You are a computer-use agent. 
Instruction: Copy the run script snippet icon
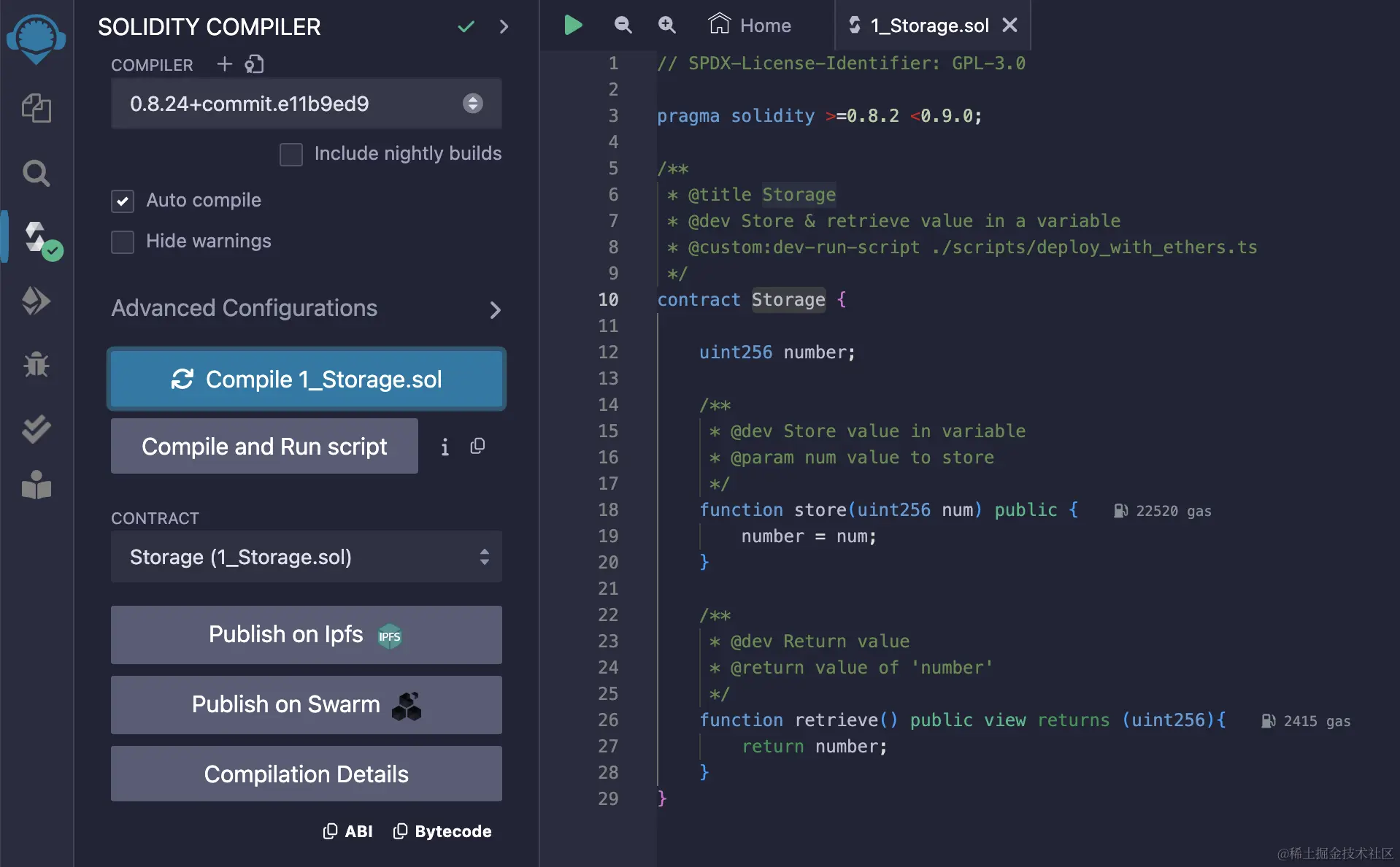pos(477,446)
